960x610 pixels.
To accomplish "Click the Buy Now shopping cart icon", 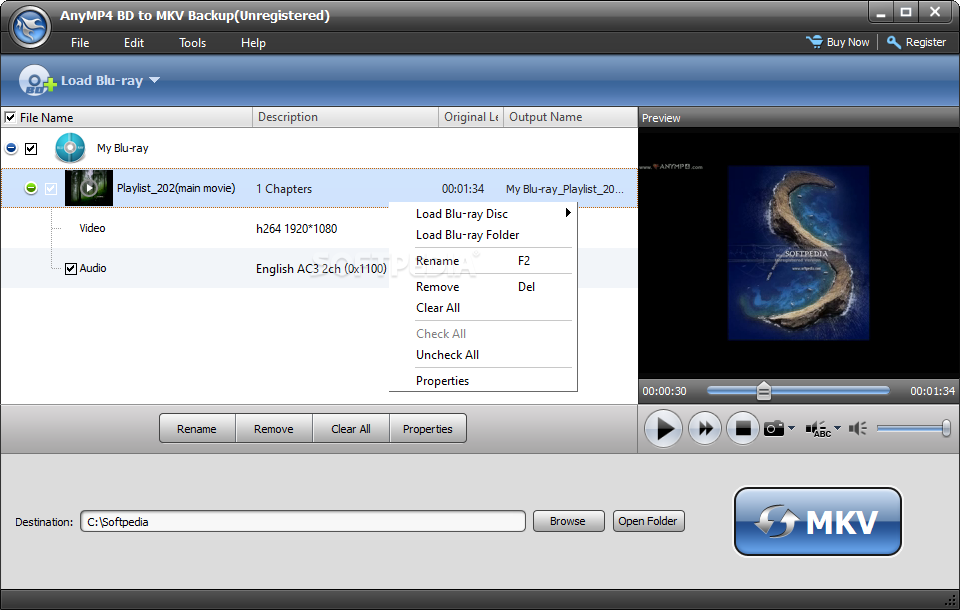I will 814,42.
